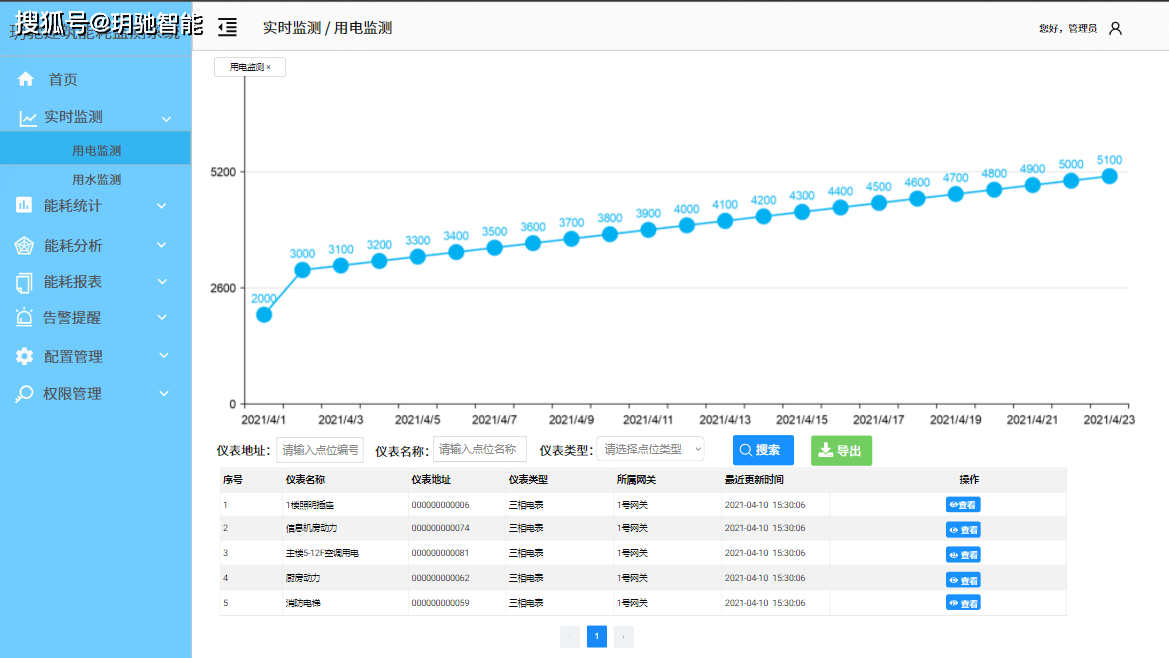Click the gear icon for 配置管理
The height and width of the screenshot is (658, 1169).
(24, 356)
